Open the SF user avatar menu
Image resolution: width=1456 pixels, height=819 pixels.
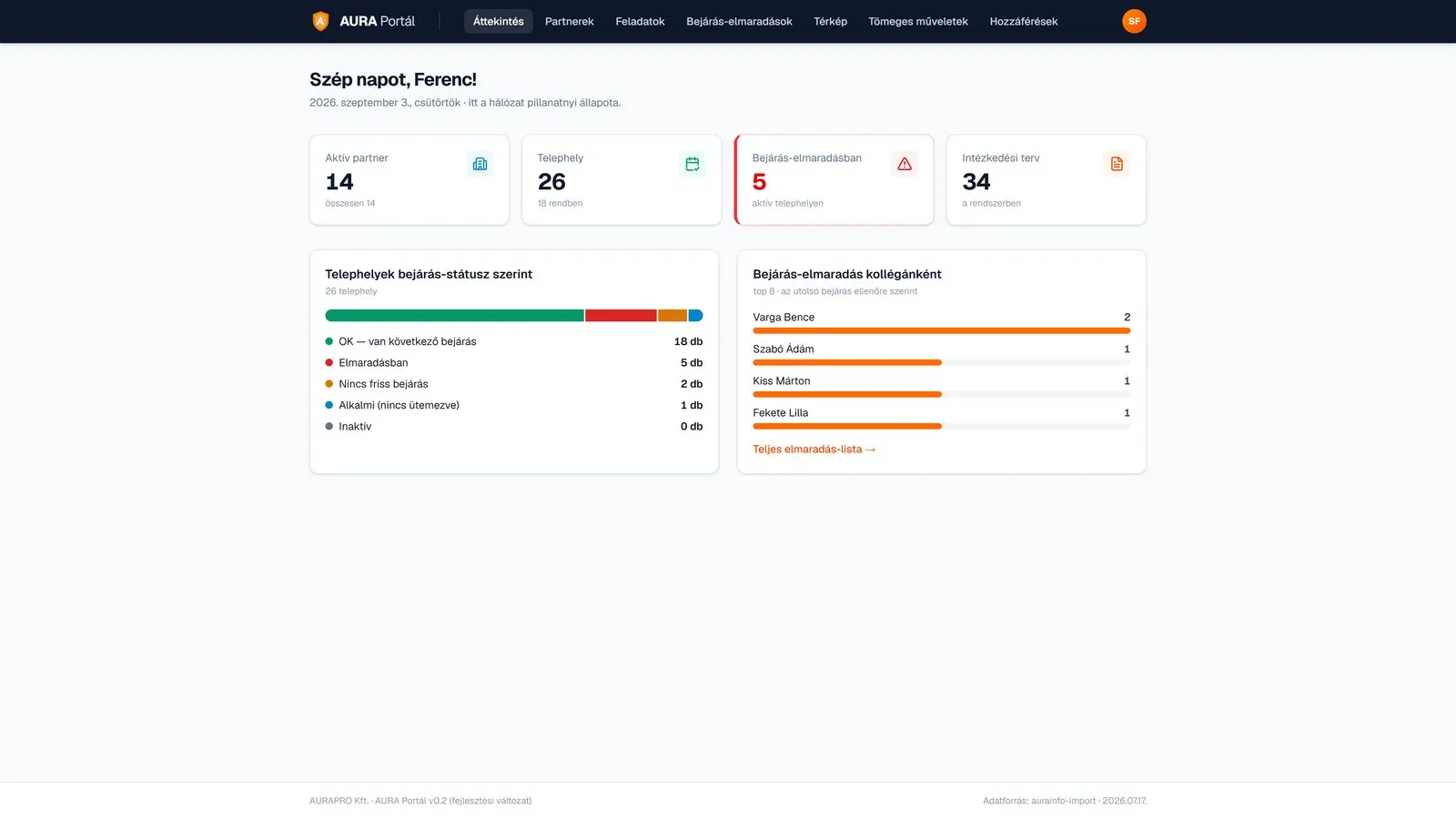click(x=1134, y=21)
